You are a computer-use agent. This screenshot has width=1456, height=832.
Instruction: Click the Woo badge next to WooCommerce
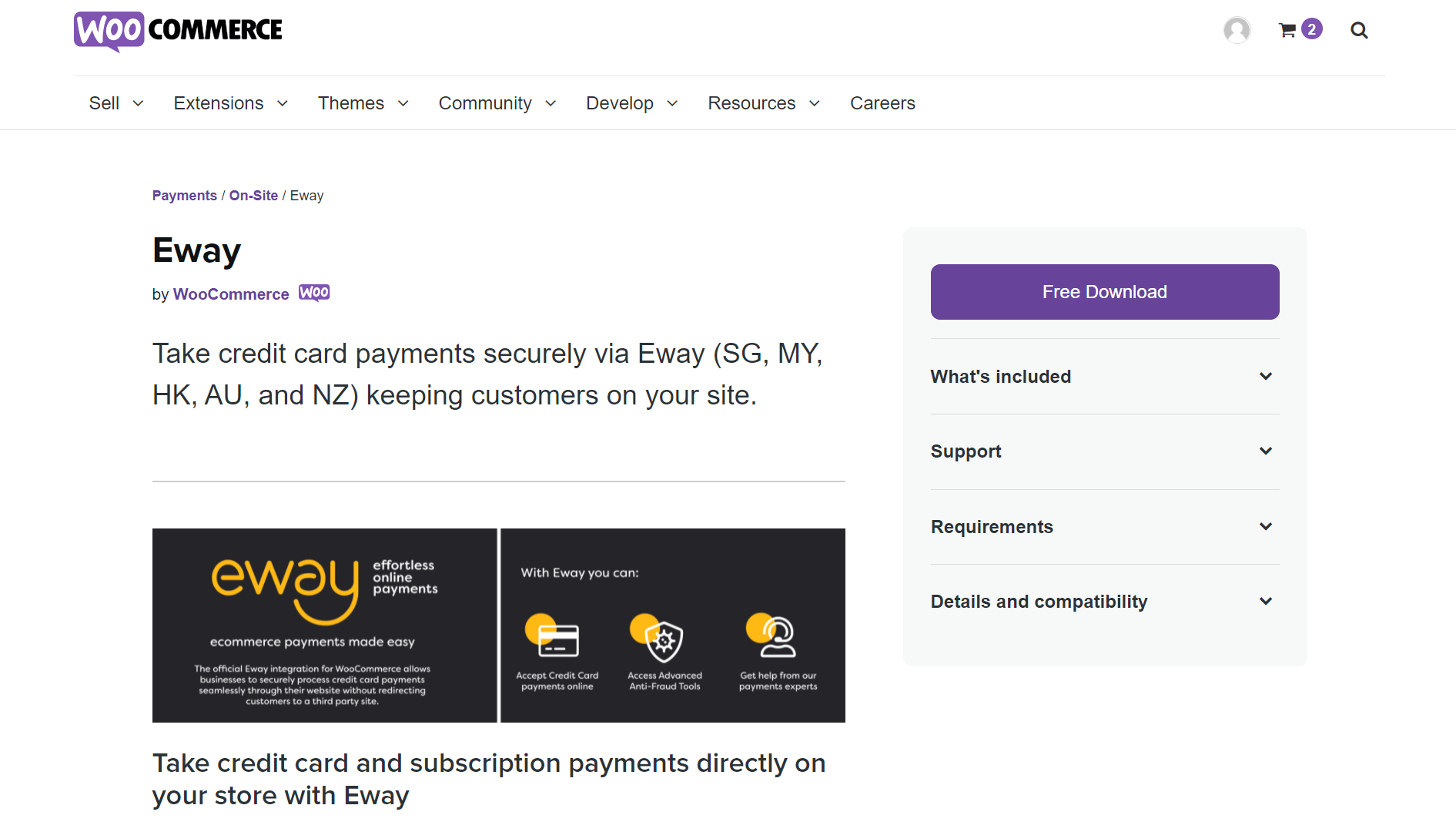[x=314, y=293]
